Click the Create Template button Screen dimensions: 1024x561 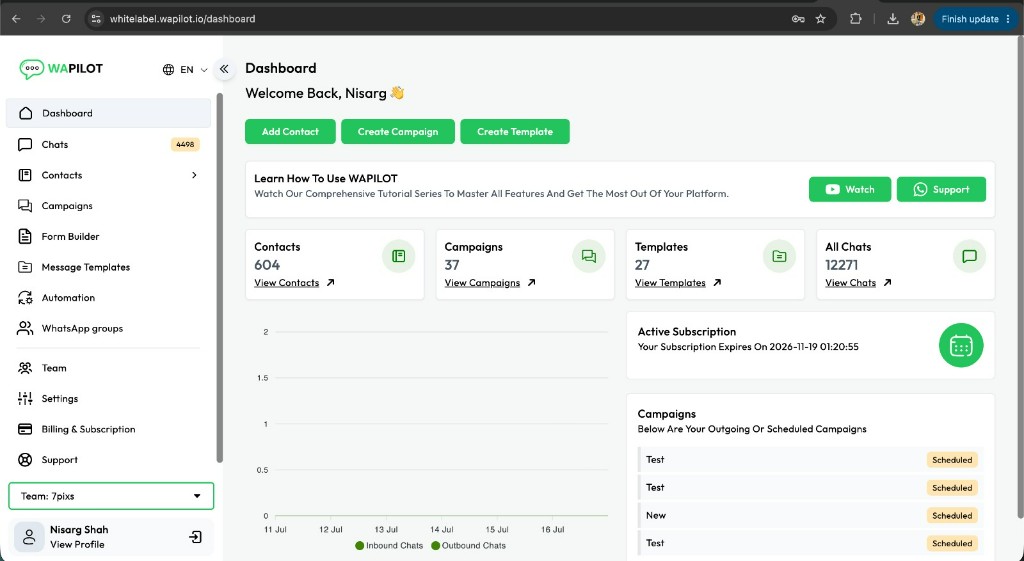[x=515, y=131]
